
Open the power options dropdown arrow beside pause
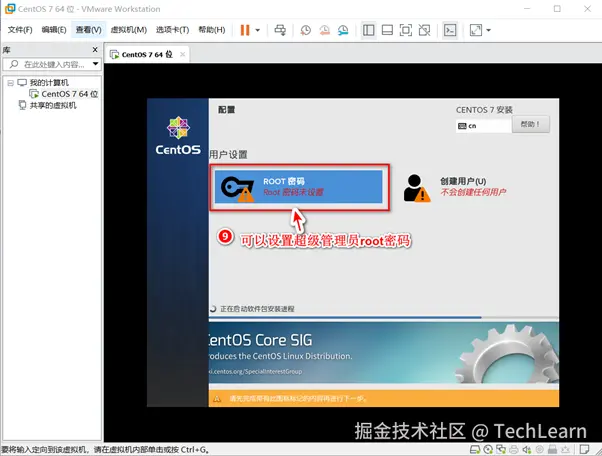click(258, 30)
